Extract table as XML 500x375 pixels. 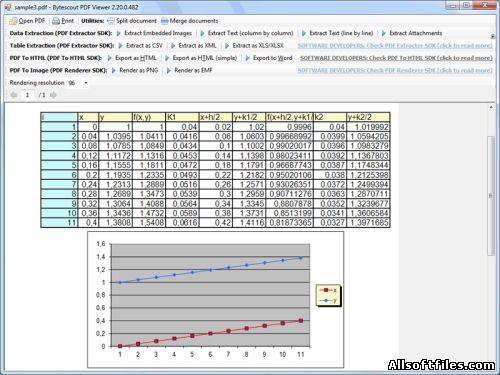click(x=194, y=45)
